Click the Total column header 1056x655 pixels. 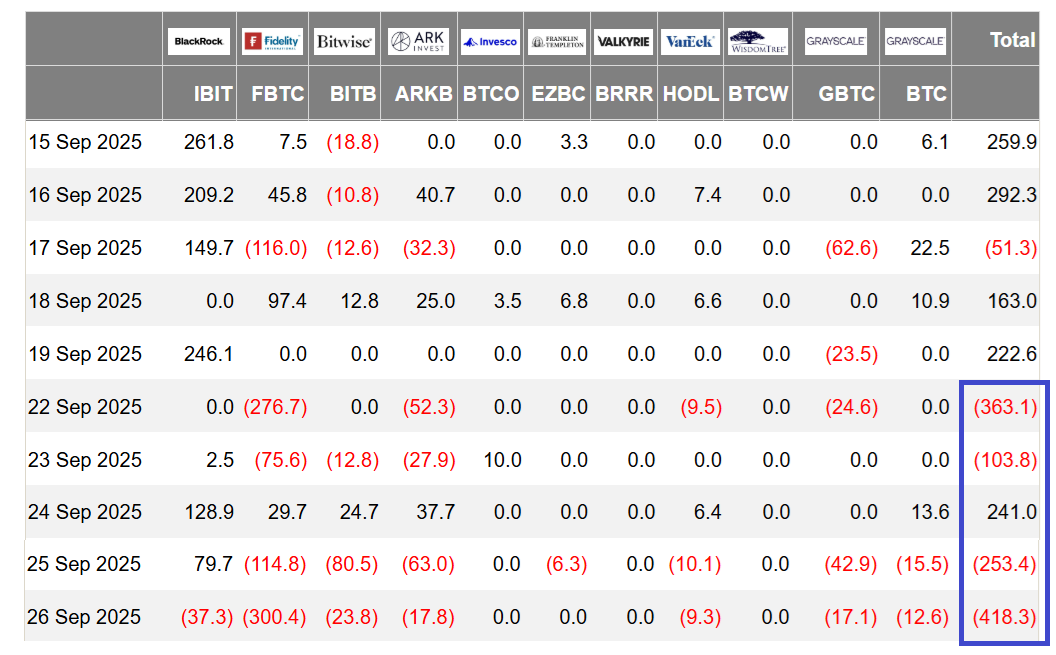point(1012,40)
